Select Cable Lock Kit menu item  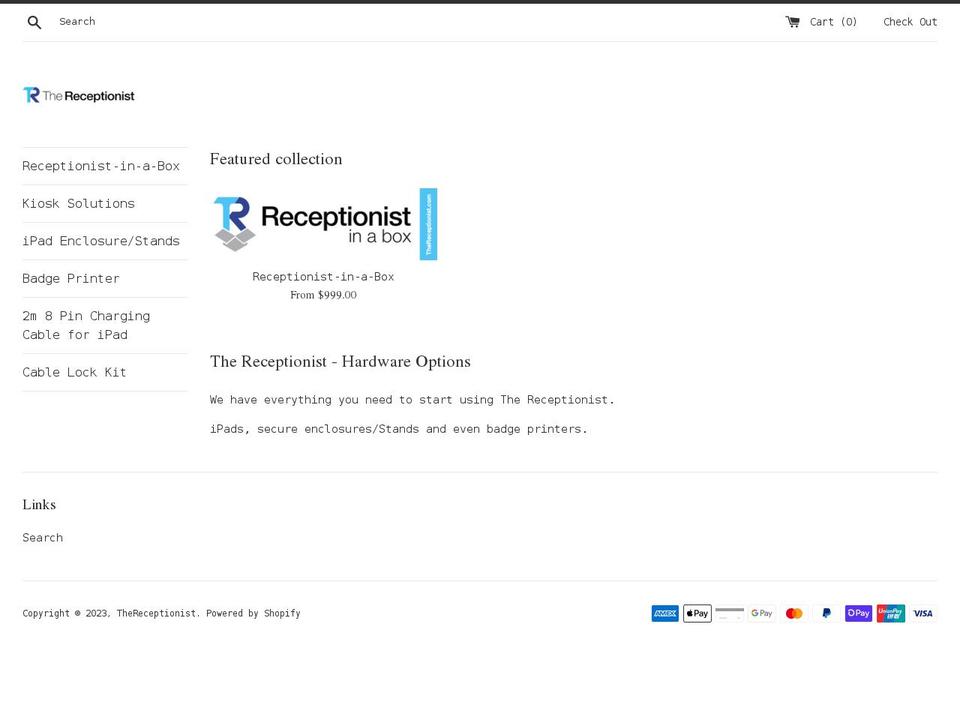click(x=74, y=372)
